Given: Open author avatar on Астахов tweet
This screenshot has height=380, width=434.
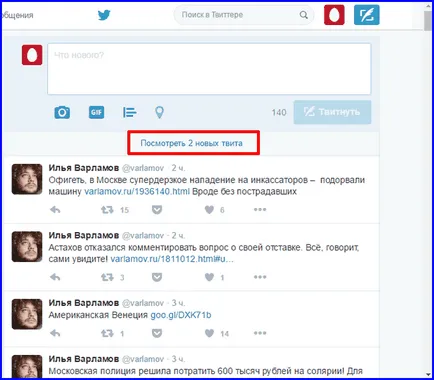Looking at the screenshot, I should pos(27,246).
